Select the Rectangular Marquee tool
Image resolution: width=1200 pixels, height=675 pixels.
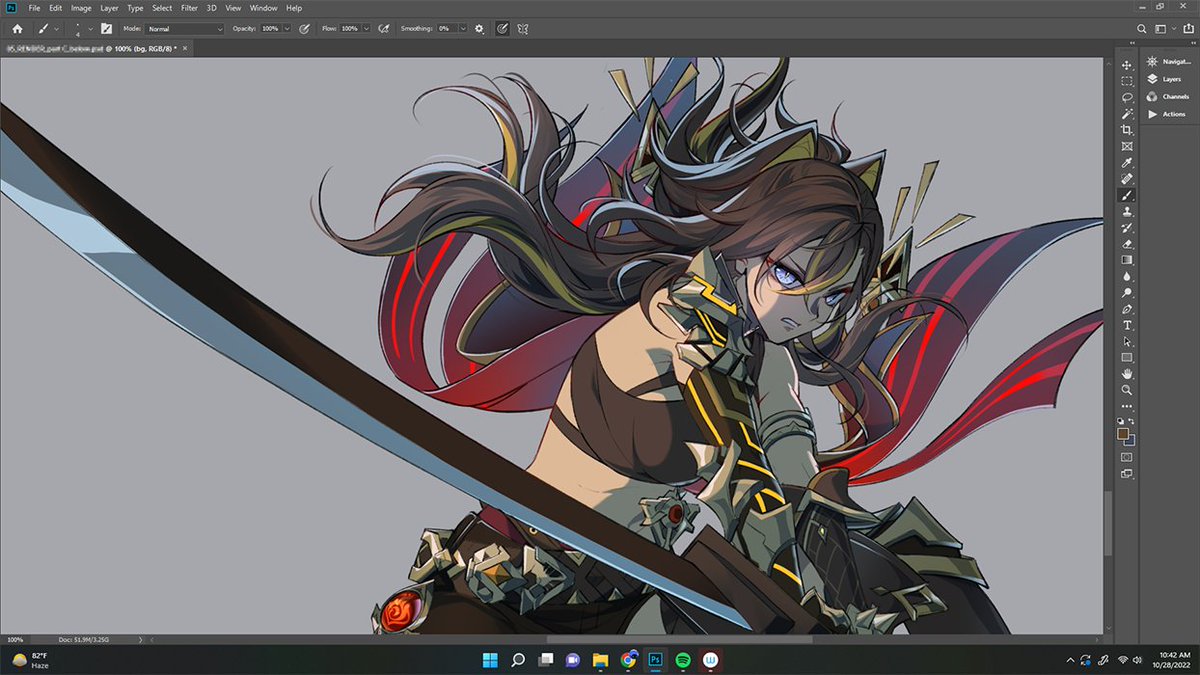click(x=1127, y=81)
